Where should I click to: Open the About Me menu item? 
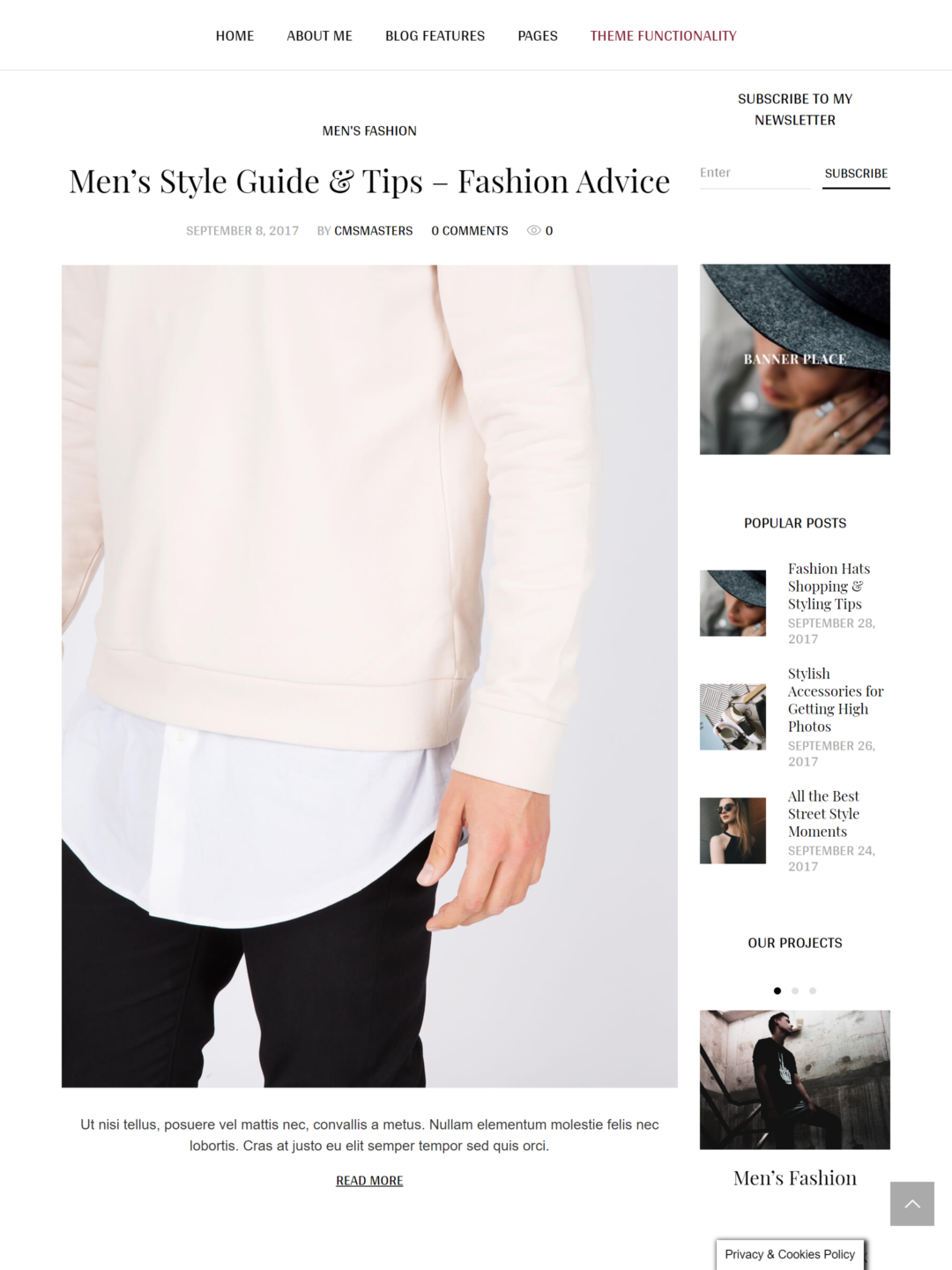click(319, 35)
